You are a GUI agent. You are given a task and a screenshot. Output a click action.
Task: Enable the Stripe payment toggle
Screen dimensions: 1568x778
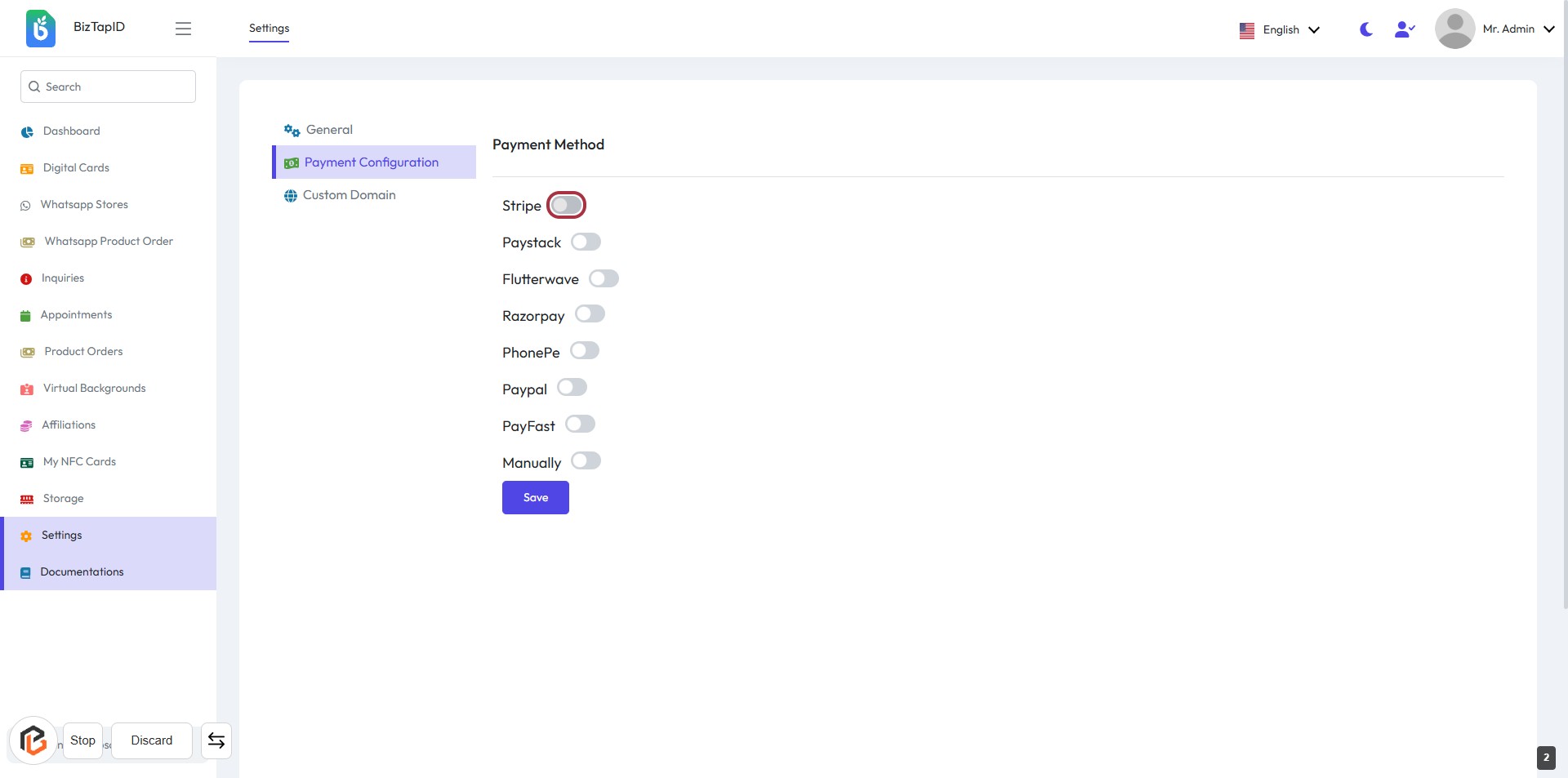click(x=566, y=206)
